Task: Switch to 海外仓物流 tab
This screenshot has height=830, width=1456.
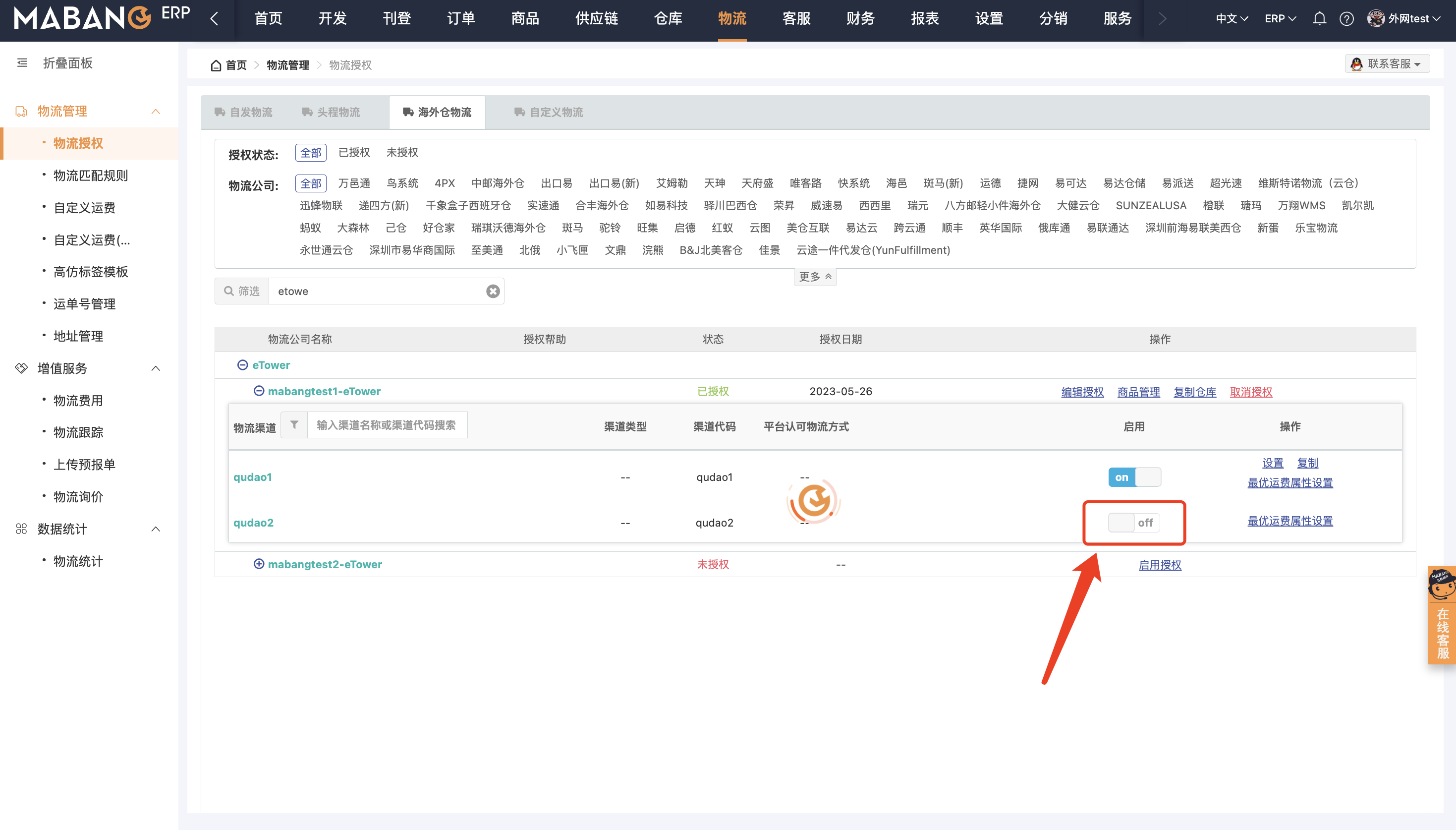Action: (x=437, y=112)
